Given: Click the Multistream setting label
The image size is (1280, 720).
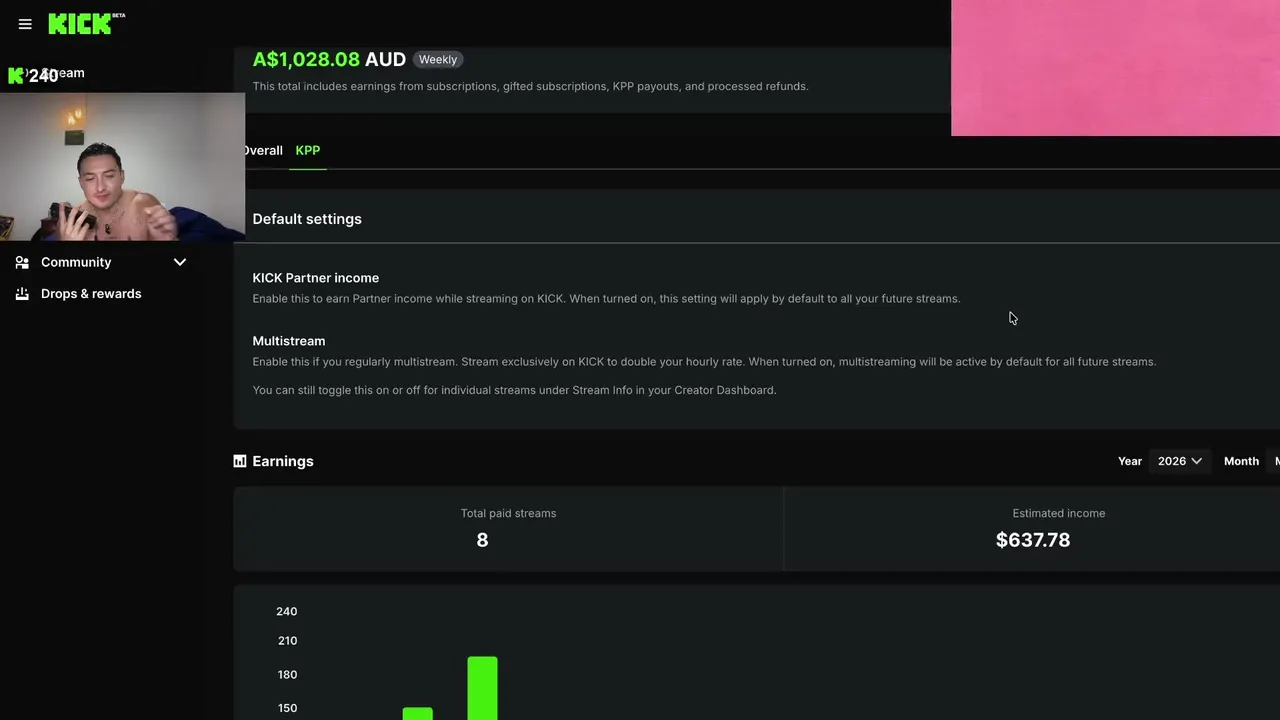Looking at the screenshot, I should click(x=289, y=341).
